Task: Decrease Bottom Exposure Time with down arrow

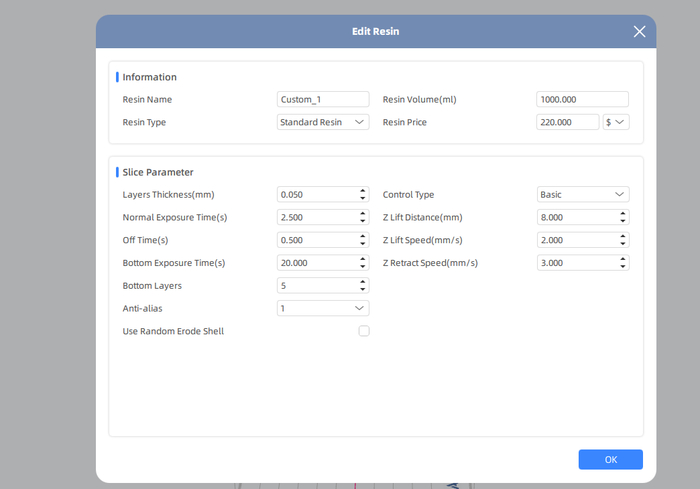Action: [362, 267]
